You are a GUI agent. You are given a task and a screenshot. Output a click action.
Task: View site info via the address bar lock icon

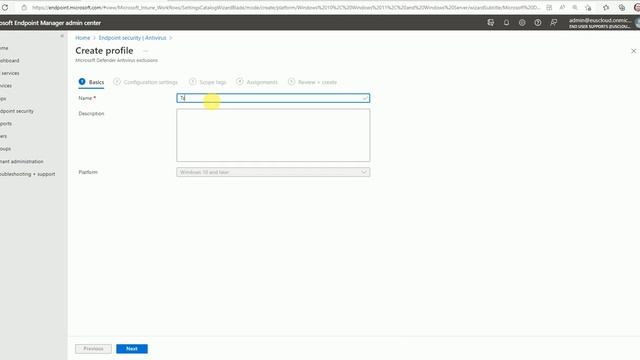tap(24, 7)
